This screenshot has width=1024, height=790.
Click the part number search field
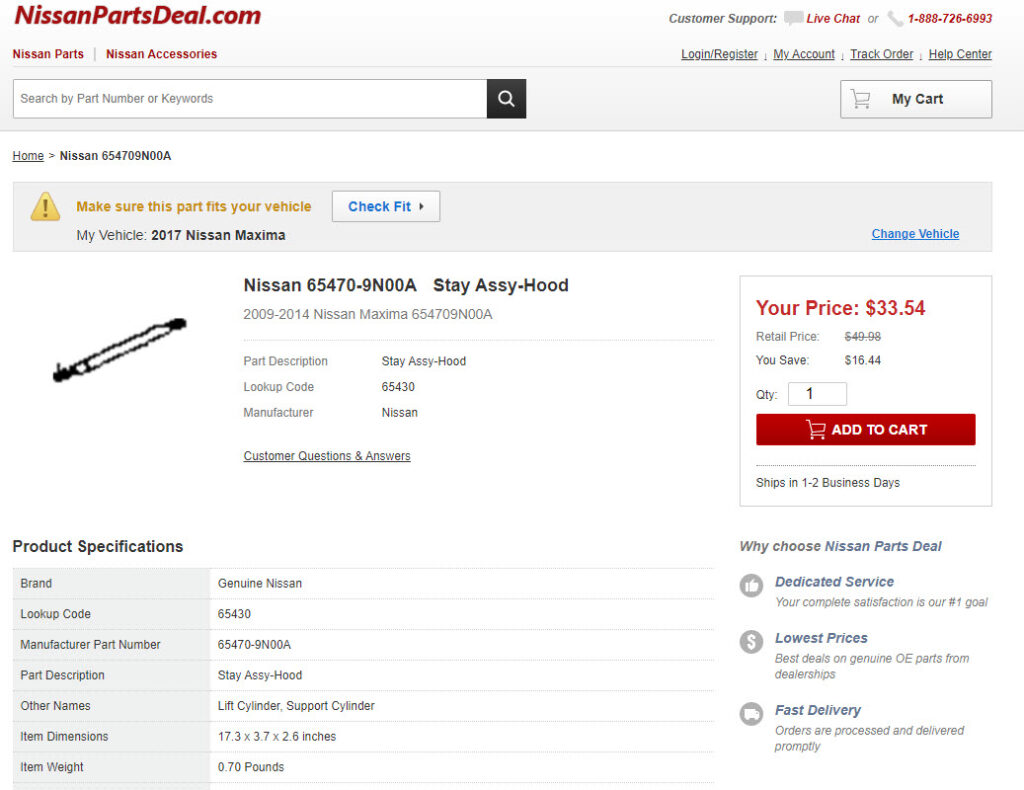(x=250, y=99)
